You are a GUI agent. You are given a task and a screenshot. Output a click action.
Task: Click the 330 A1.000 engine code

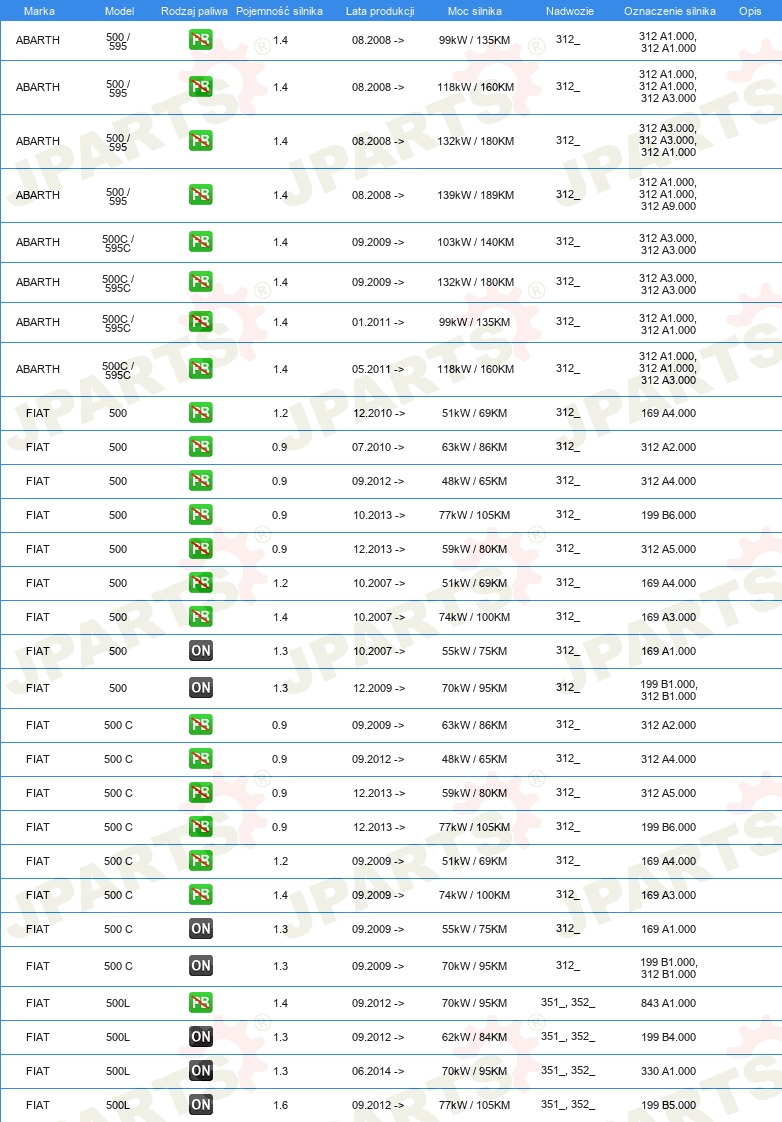click(x=668, y=1071)
